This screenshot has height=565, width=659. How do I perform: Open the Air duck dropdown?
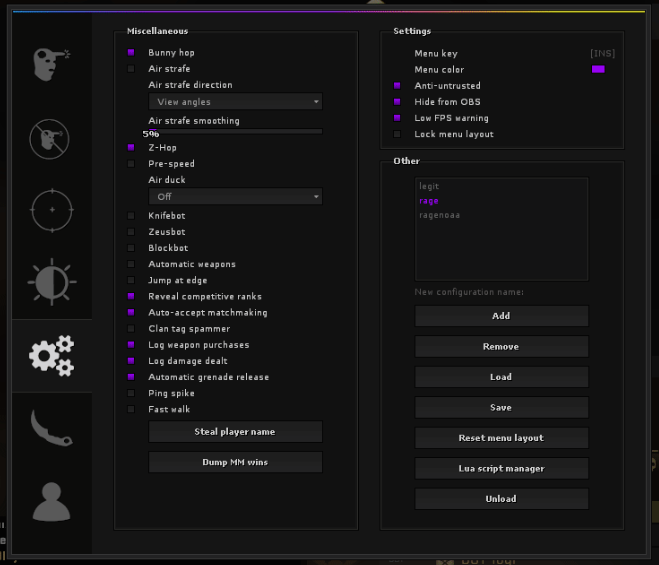point(235,197)
